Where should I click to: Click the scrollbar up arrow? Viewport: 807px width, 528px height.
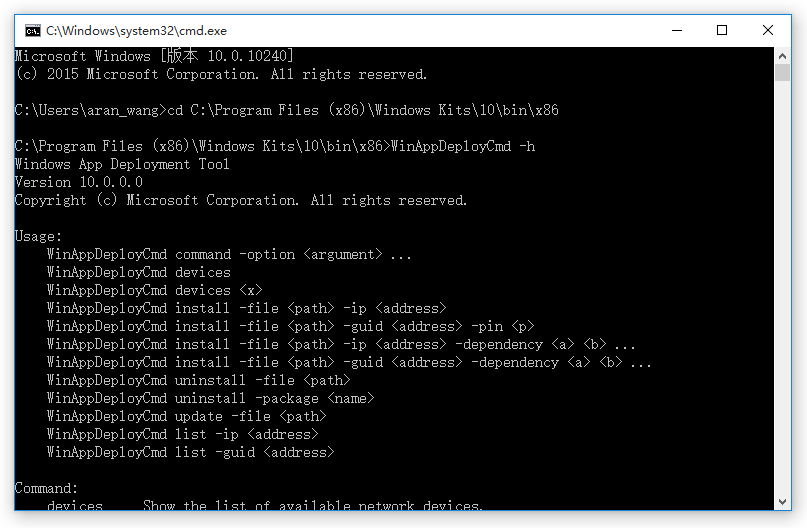click(782, 56)
